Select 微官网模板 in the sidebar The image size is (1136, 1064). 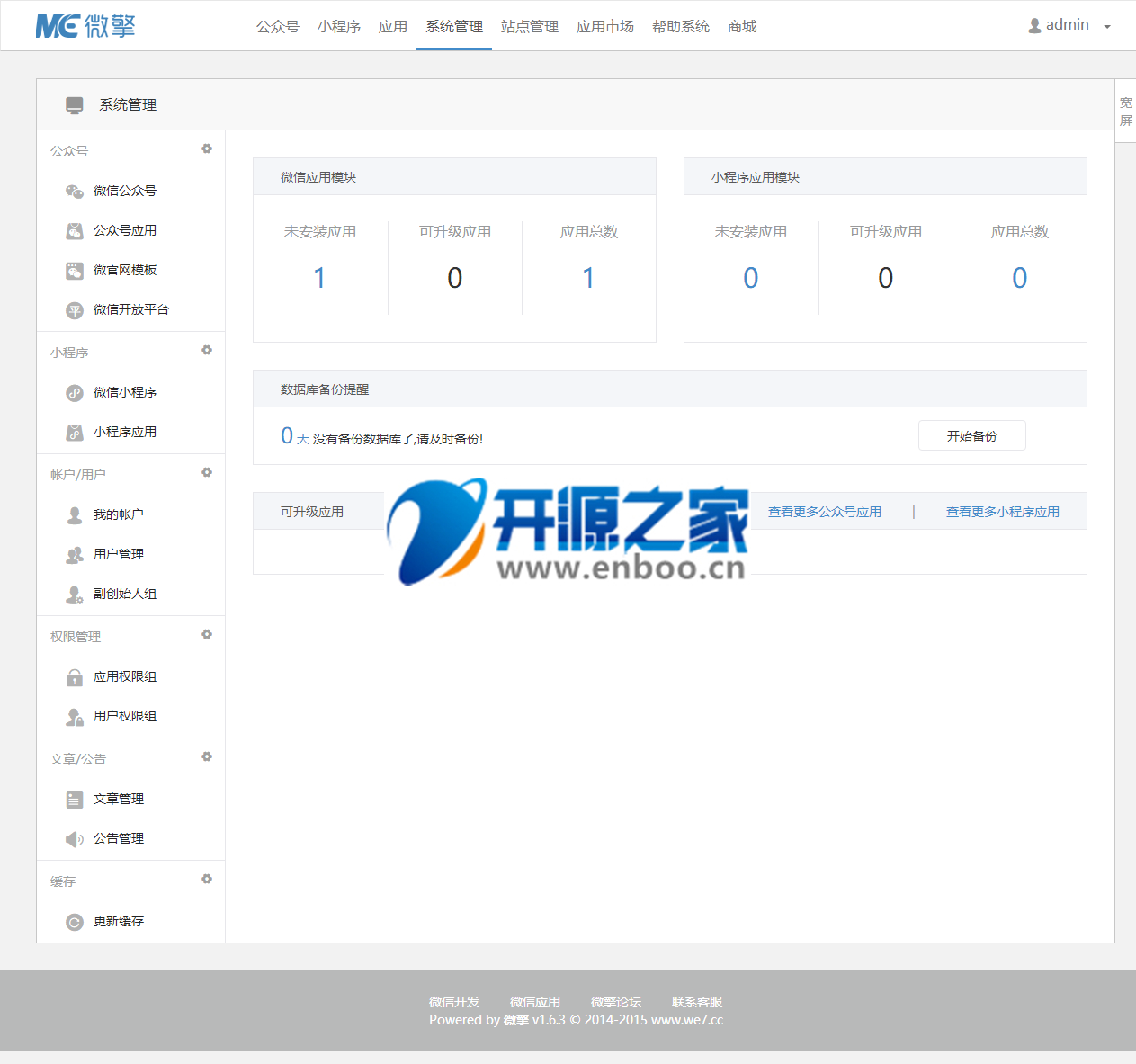[125, 270]
